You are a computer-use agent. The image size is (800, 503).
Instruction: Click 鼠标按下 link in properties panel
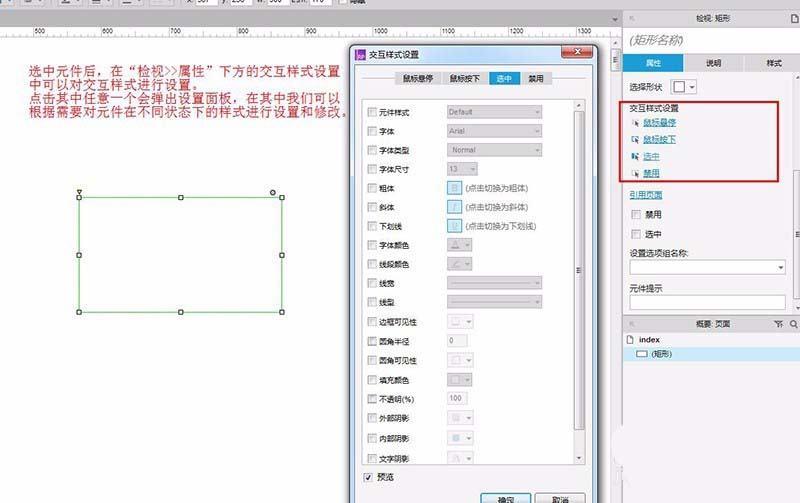[659, 139]
